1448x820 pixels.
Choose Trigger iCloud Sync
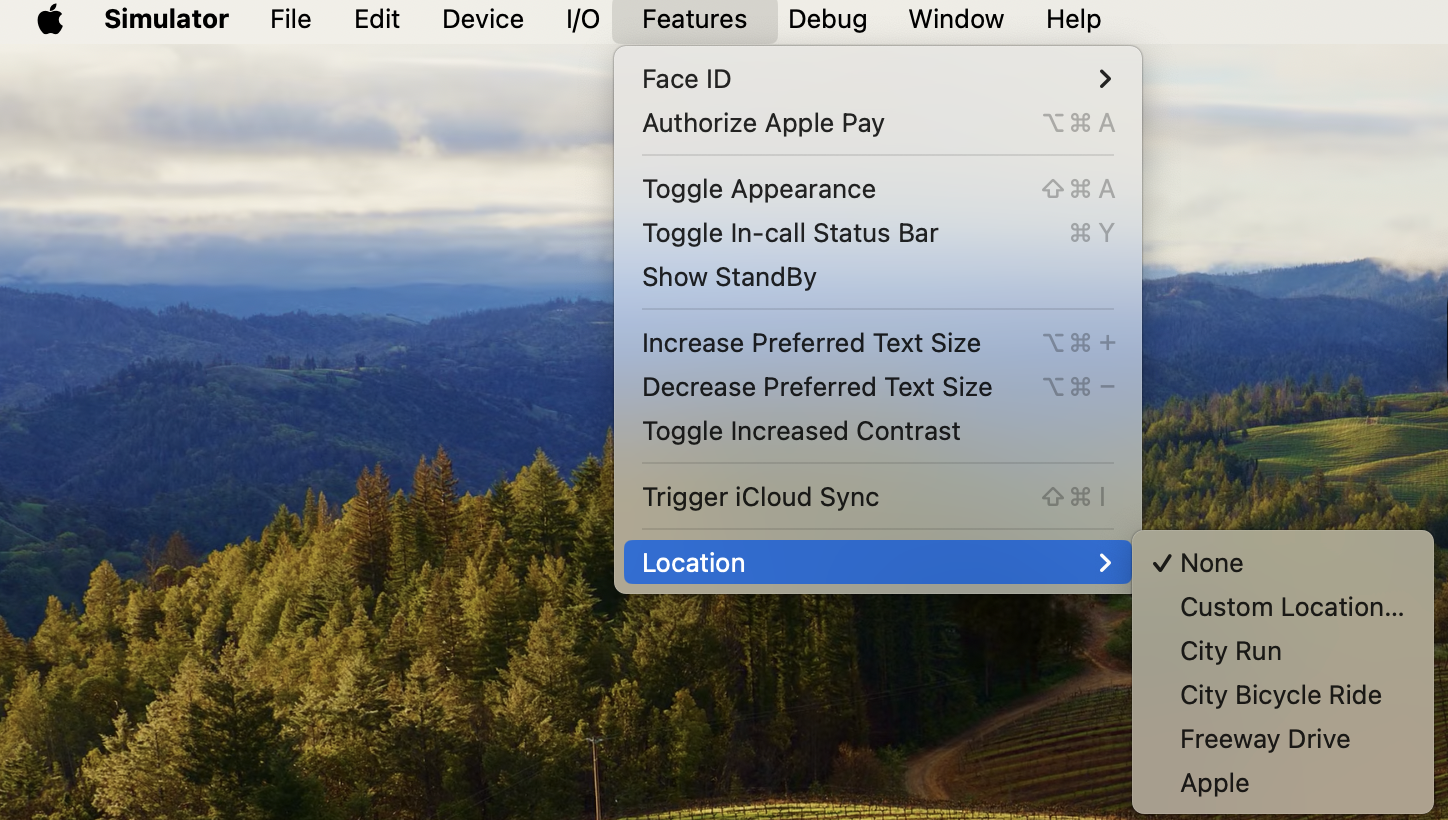878,496
